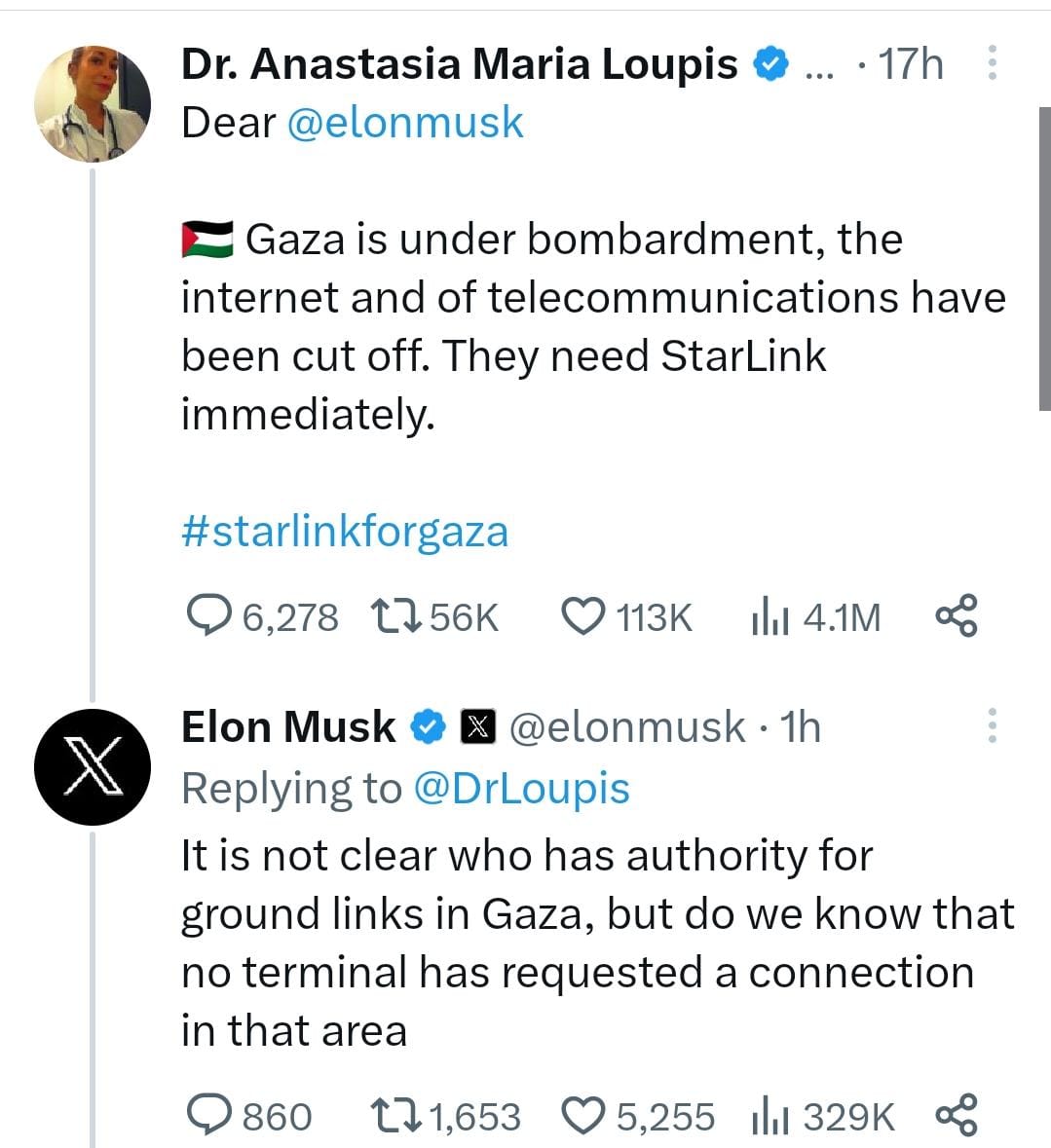Share Elon Musk's reply

(956, 1116)
